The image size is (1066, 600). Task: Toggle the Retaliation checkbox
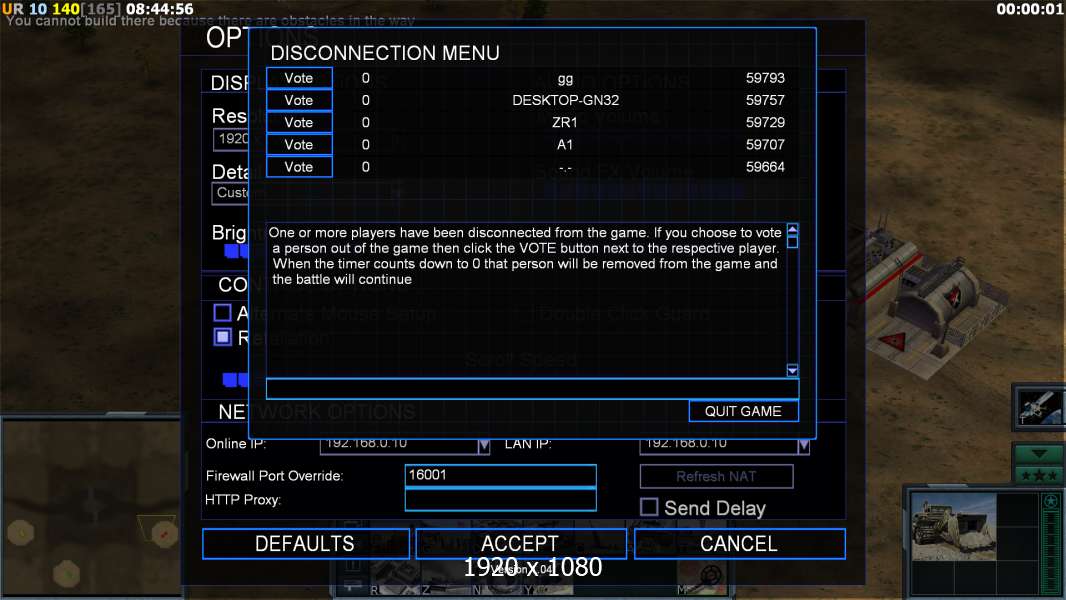coord(222,337)
